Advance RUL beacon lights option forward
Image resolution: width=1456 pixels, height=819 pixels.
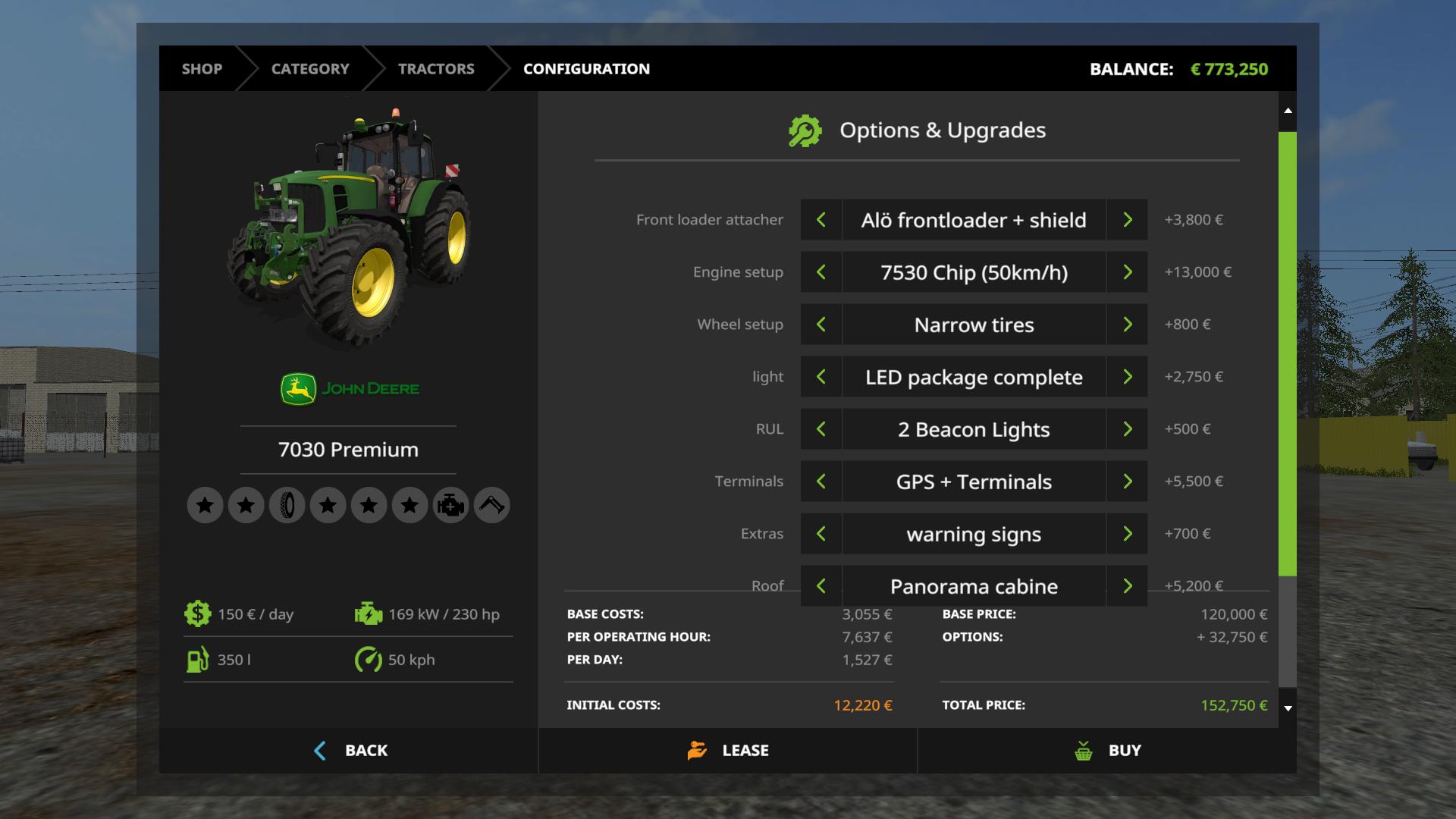tap(1127, 429)
